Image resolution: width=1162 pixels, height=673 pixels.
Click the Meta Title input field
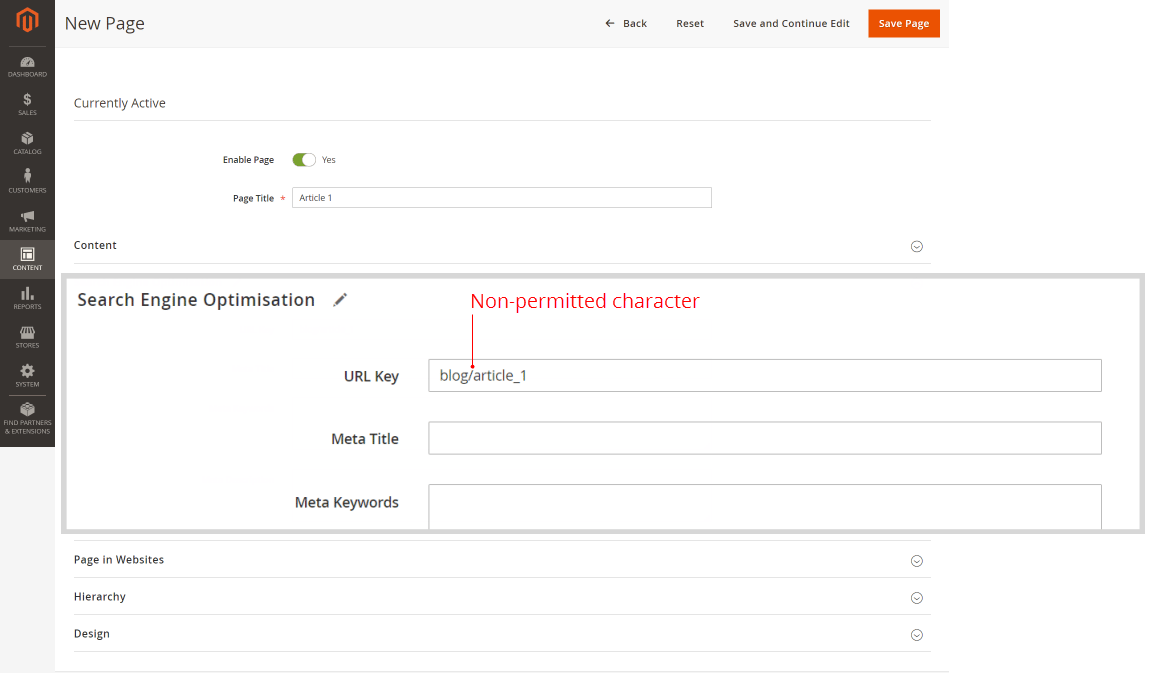click(x=764, y=438)
